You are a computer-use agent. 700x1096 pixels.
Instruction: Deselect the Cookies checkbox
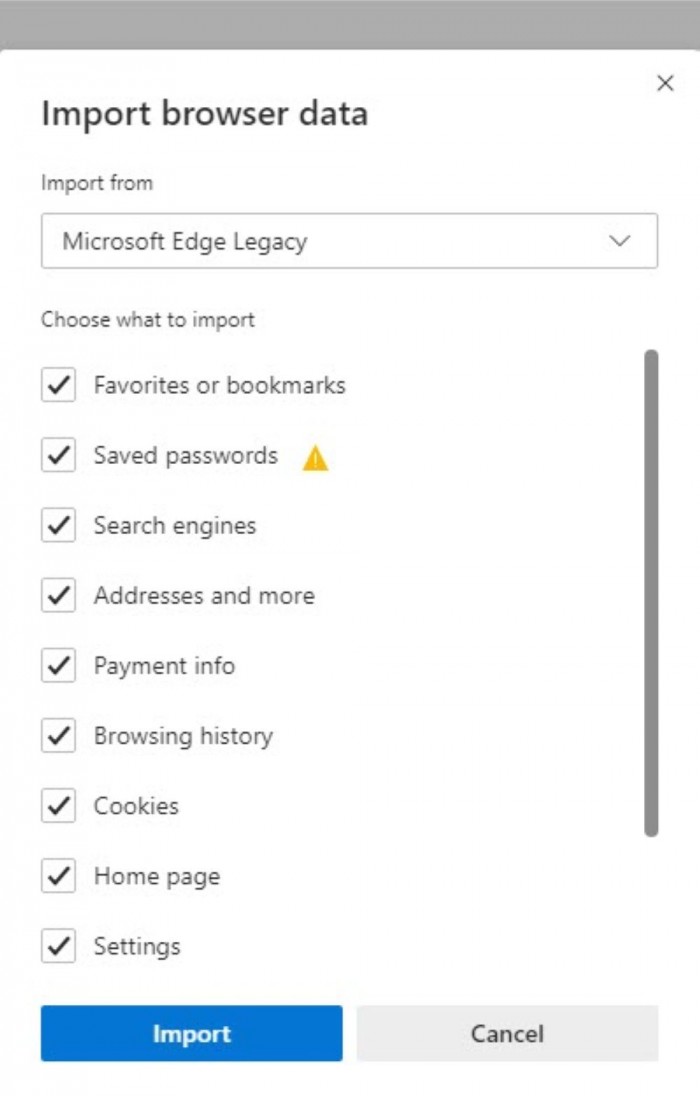pos(58,806)
